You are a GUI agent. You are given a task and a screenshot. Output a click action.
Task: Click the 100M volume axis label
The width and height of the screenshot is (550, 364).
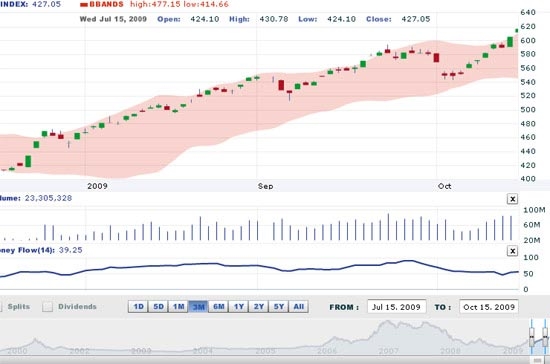point(534,210)
